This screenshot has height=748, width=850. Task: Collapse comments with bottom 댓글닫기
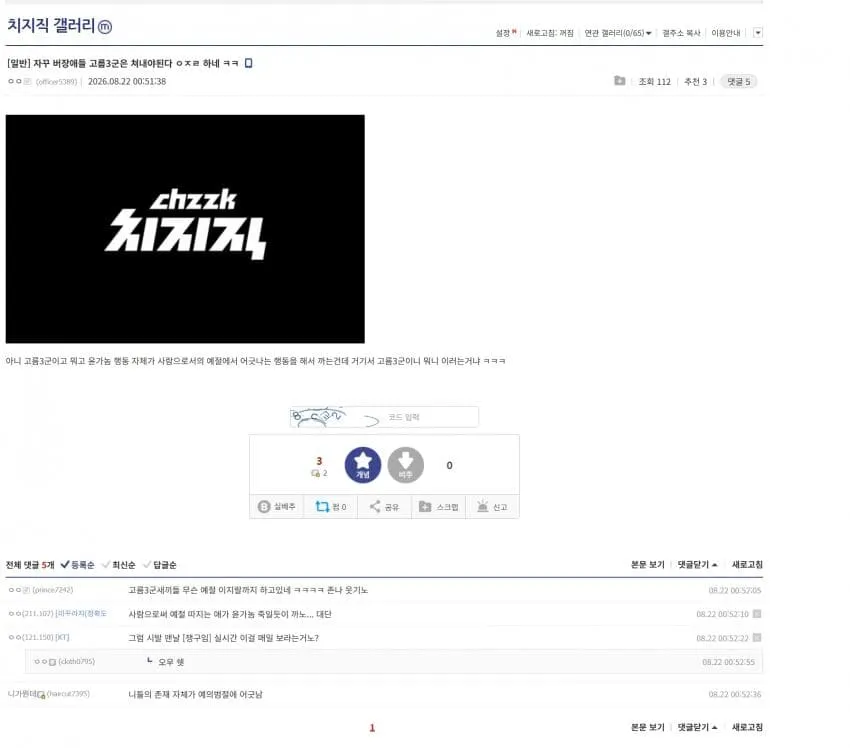pyautogui.click(x=697, y=727)
